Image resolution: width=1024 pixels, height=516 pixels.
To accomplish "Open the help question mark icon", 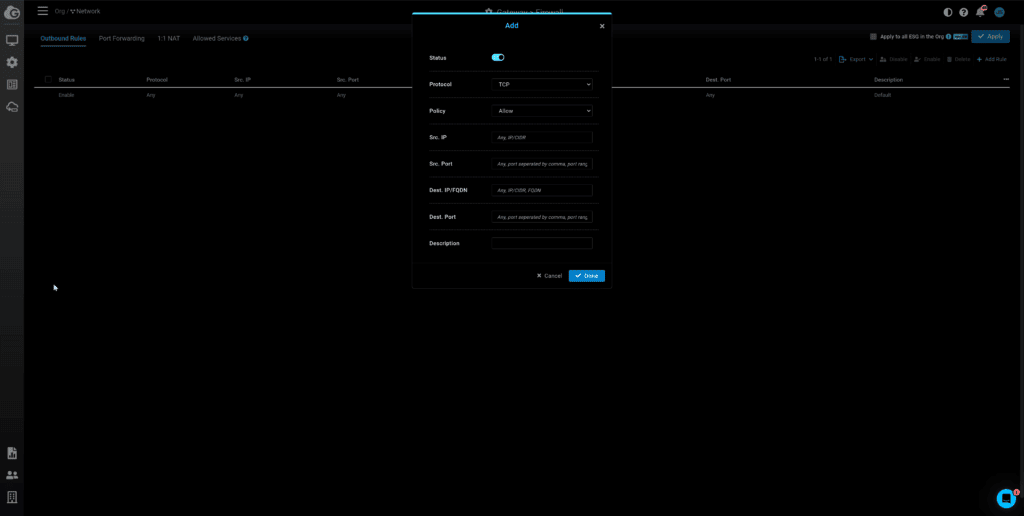I will (964, 12).
